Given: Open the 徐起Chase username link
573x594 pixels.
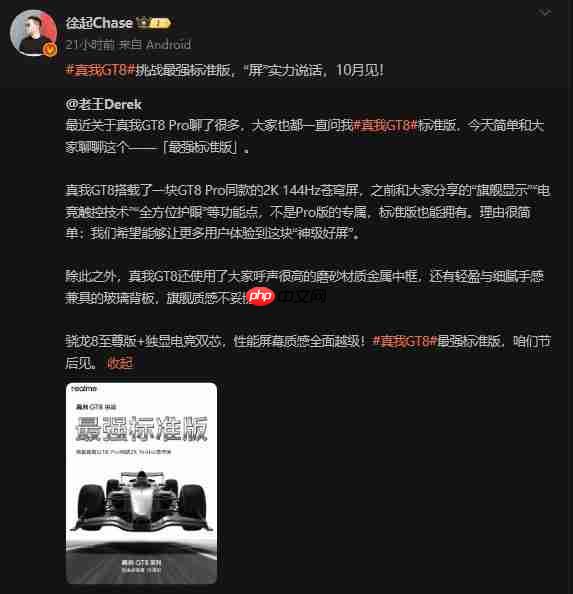Looking at the screenshot, I should click(x=99, y=23).
